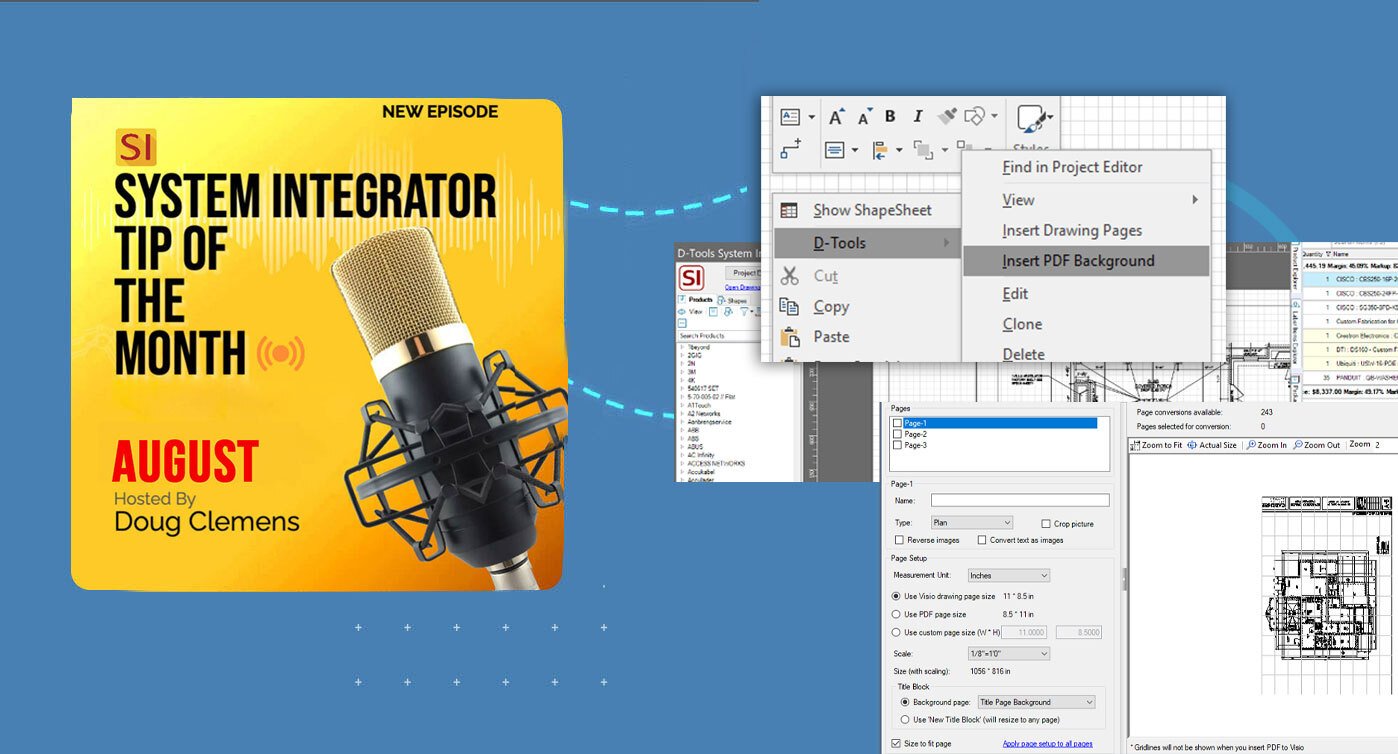Open the Type dropdown showing Plan
The image size is (1398, 754).
(x=971, y=522)
